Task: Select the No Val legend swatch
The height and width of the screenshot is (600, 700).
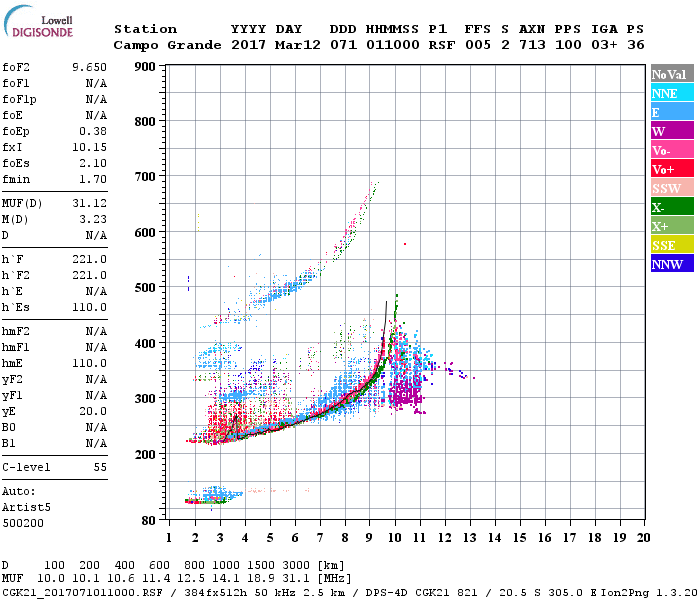Action: click(x=672, y=74)
